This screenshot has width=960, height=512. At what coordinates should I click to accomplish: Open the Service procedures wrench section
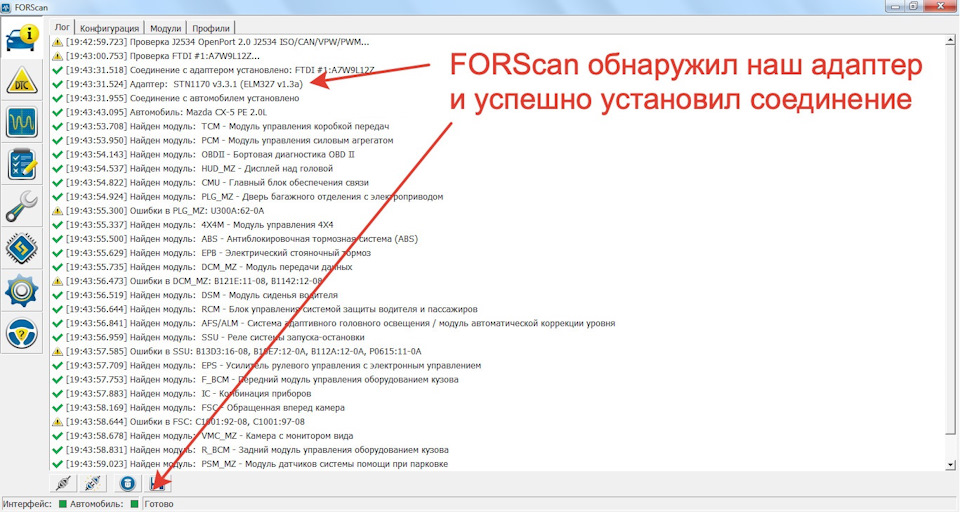(x=22, y=207)
